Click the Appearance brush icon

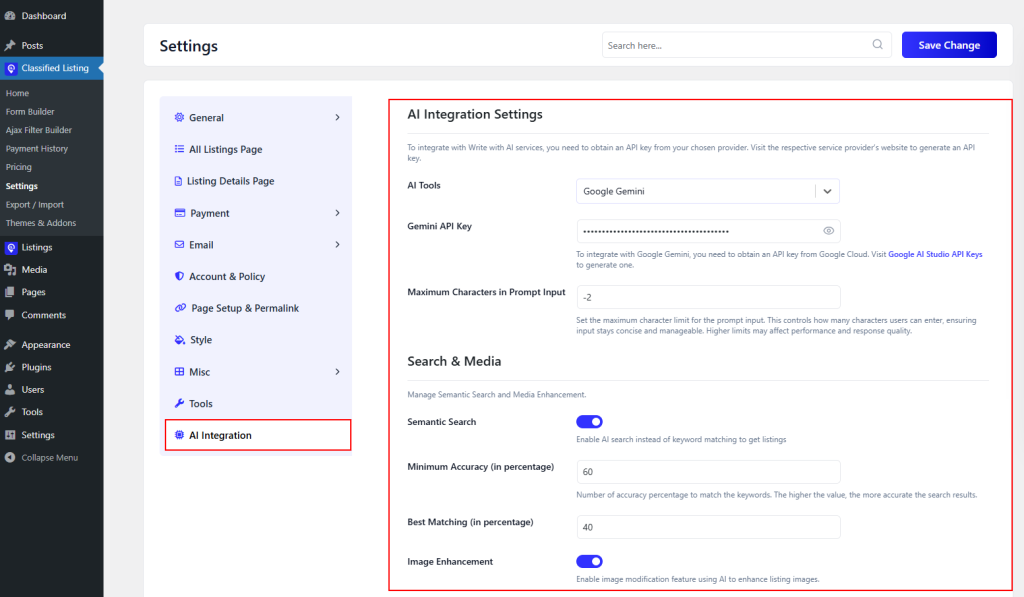click(10, 345)
